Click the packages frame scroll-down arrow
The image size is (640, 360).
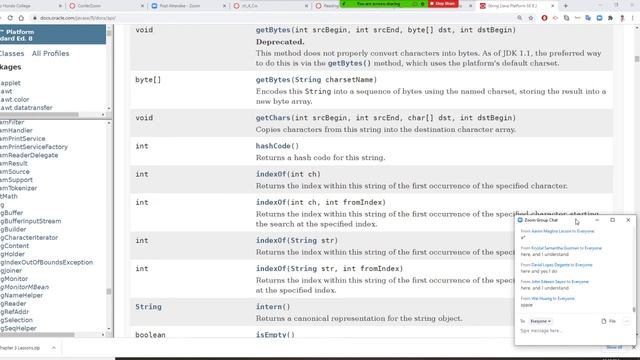tap(109, 109)
